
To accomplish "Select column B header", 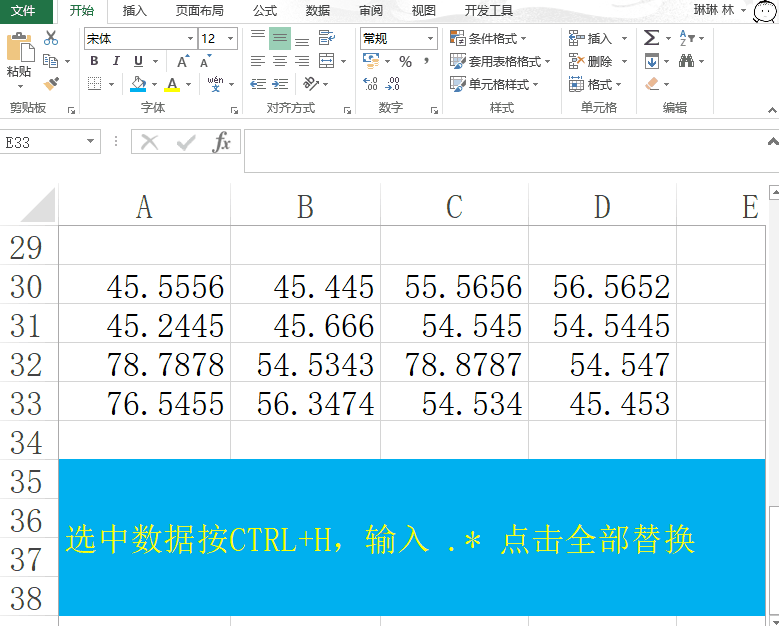I will [x=305, y=206].
